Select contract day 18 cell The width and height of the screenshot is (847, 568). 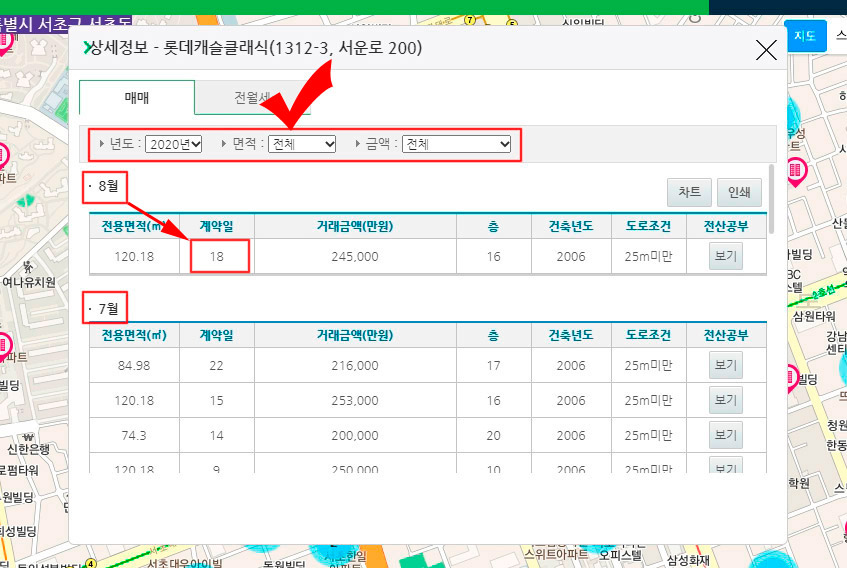(x=217, y=256)
